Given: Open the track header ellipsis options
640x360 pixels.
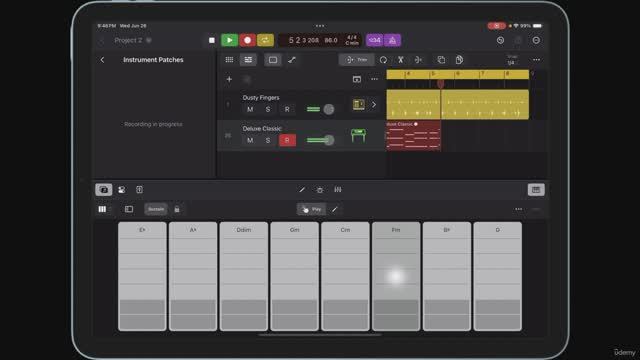Looking at the screenshot, I should coord(374,79).
